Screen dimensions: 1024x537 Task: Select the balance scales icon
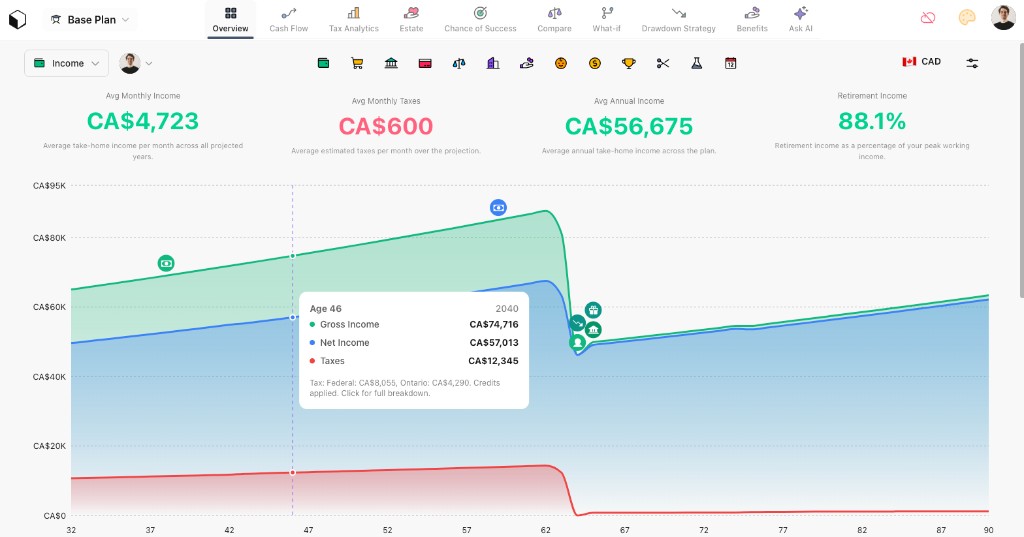pyautogui.click(x=459, y=63)
